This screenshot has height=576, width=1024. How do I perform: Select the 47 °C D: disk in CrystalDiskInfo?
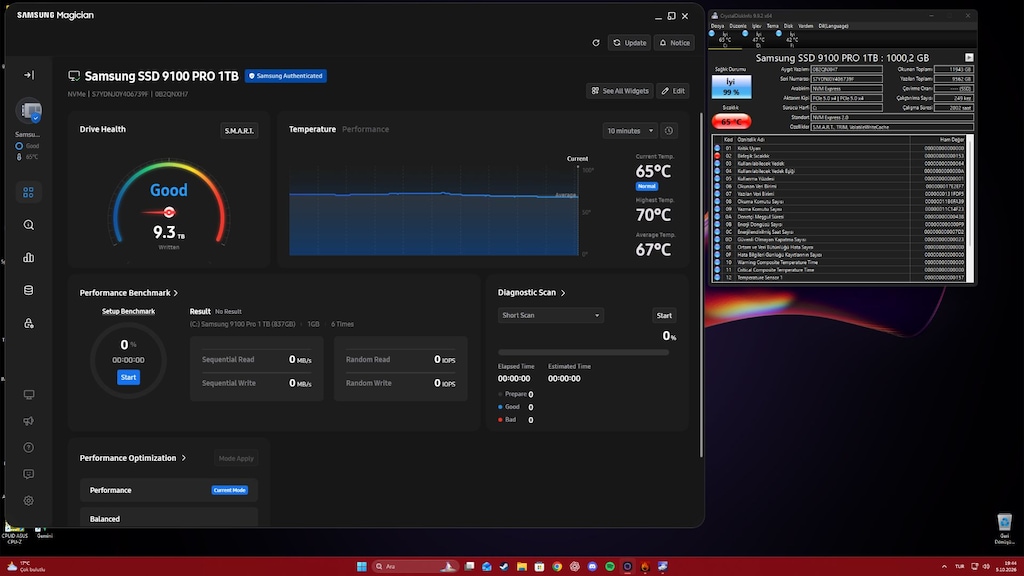[x=758, y=39]
